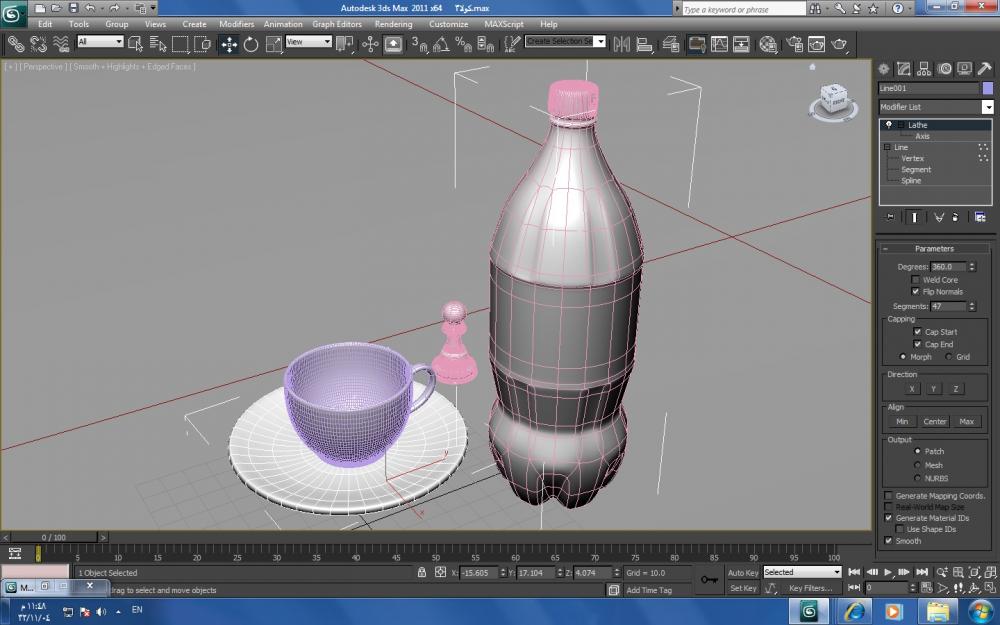Click the Play Animation button
Image resolution: width=1000 pixels, height=625 pixels.
pos(888,572)
